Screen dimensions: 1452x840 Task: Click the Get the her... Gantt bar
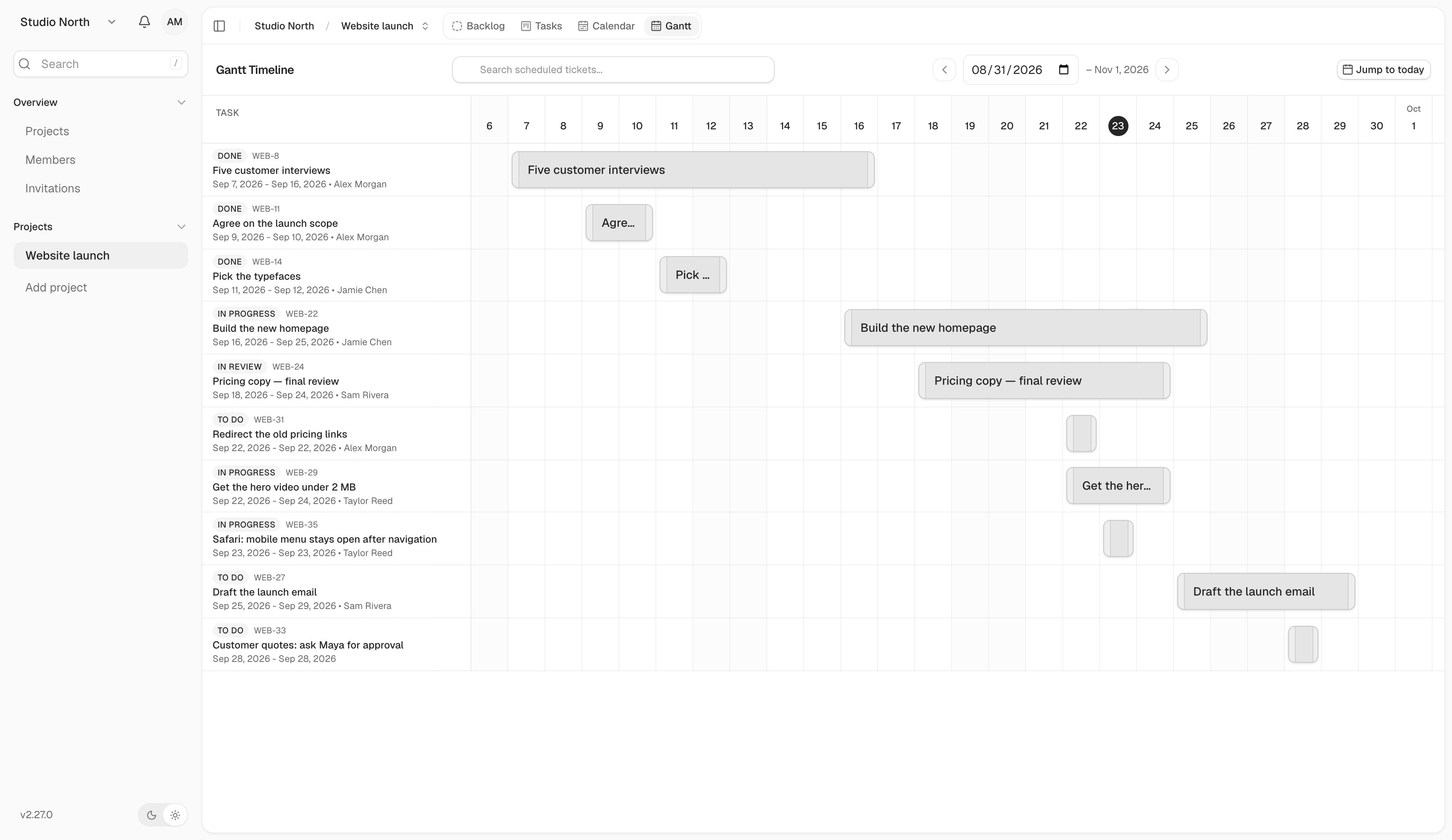click(1118, 486)
